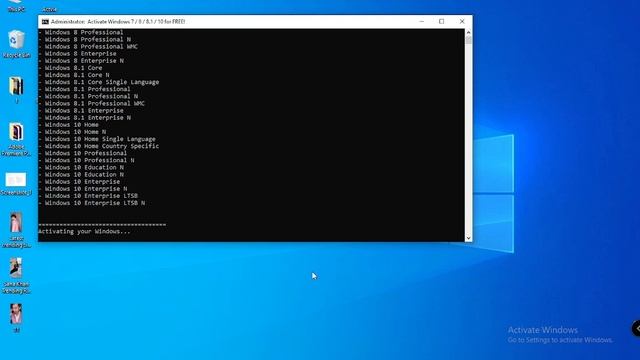Click the console scrollbar down arrow
This screenshot has height=360, width=640.
click(x=468, y=238)
